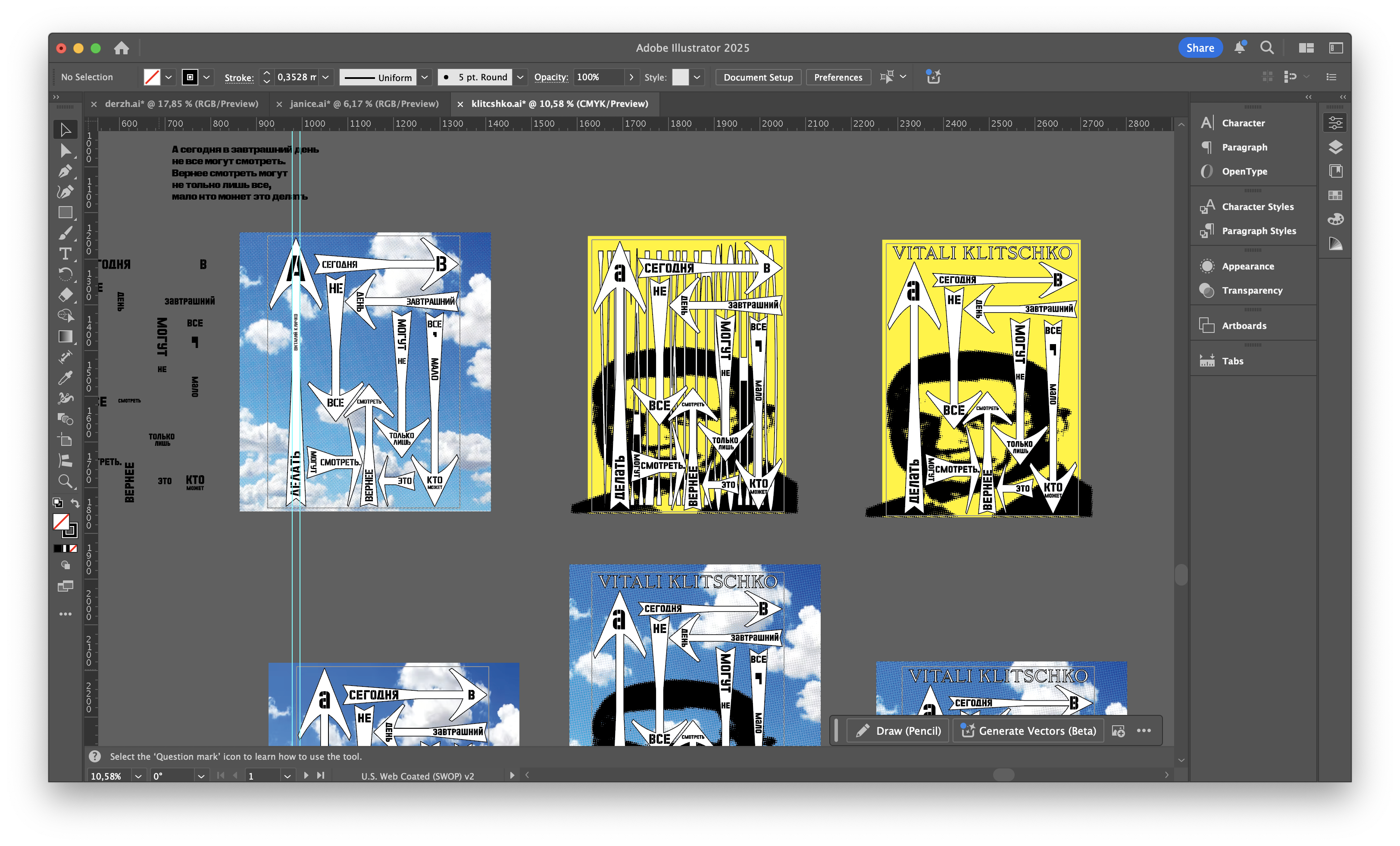Click the Share button
Image resolution: width=1400 pixels, height=846 pixels.
click(x=1200, y=48)
